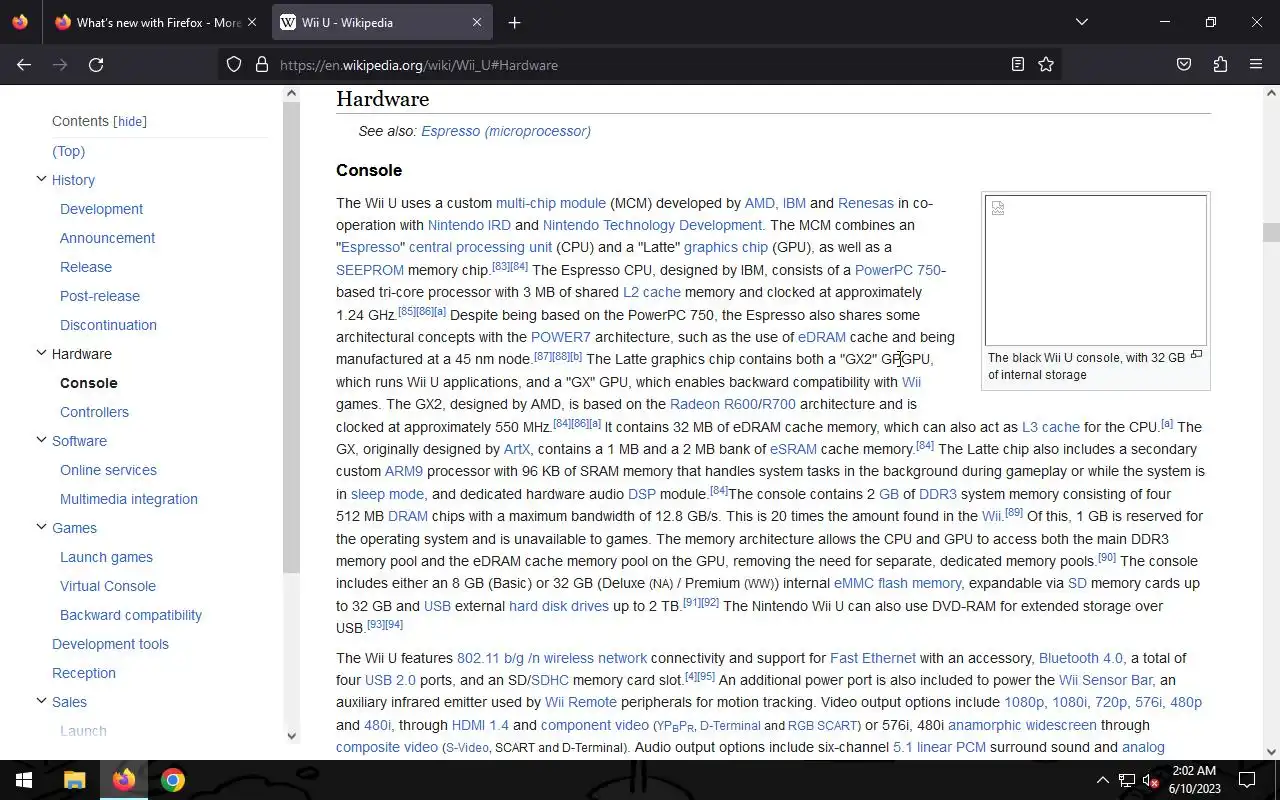Open Virtual Console in contents

(108, 586)
